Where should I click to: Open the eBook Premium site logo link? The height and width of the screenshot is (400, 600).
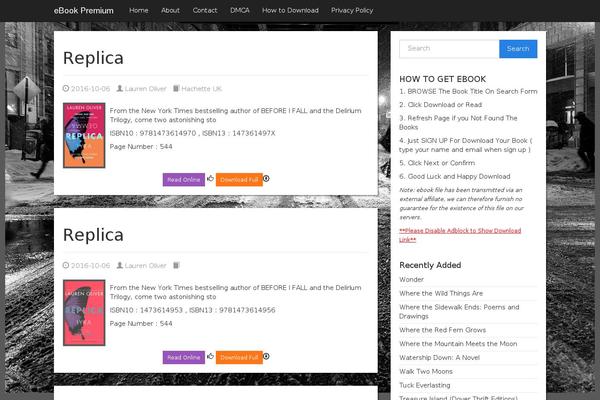[x=83, y=11]
